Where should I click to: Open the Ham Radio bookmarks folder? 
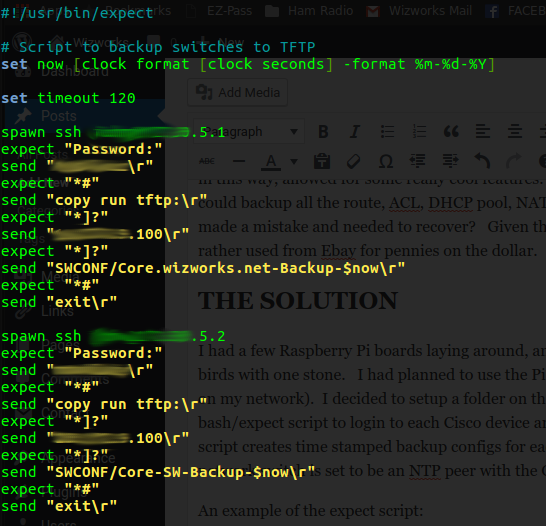pyautogui.click(x=309, y=11)
